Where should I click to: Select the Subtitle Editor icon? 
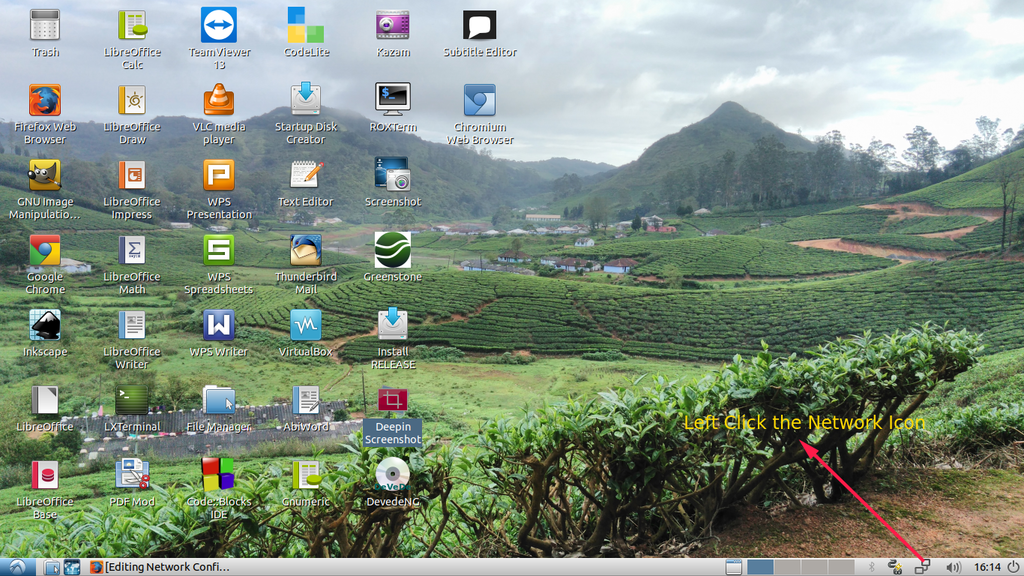pos(479,26)
